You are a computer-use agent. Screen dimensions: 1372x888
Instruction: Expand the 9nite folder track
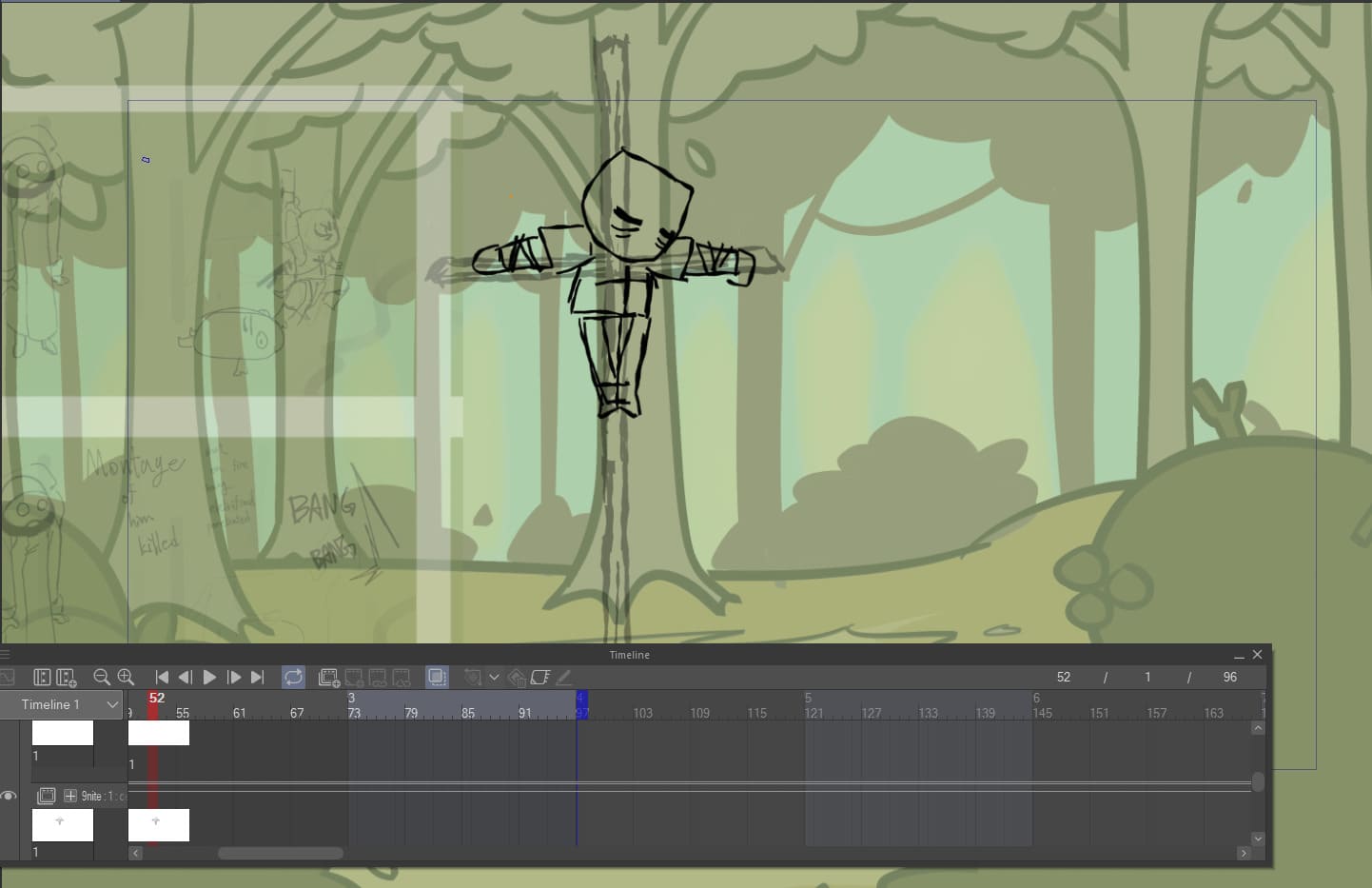click(x=70, y=796)
